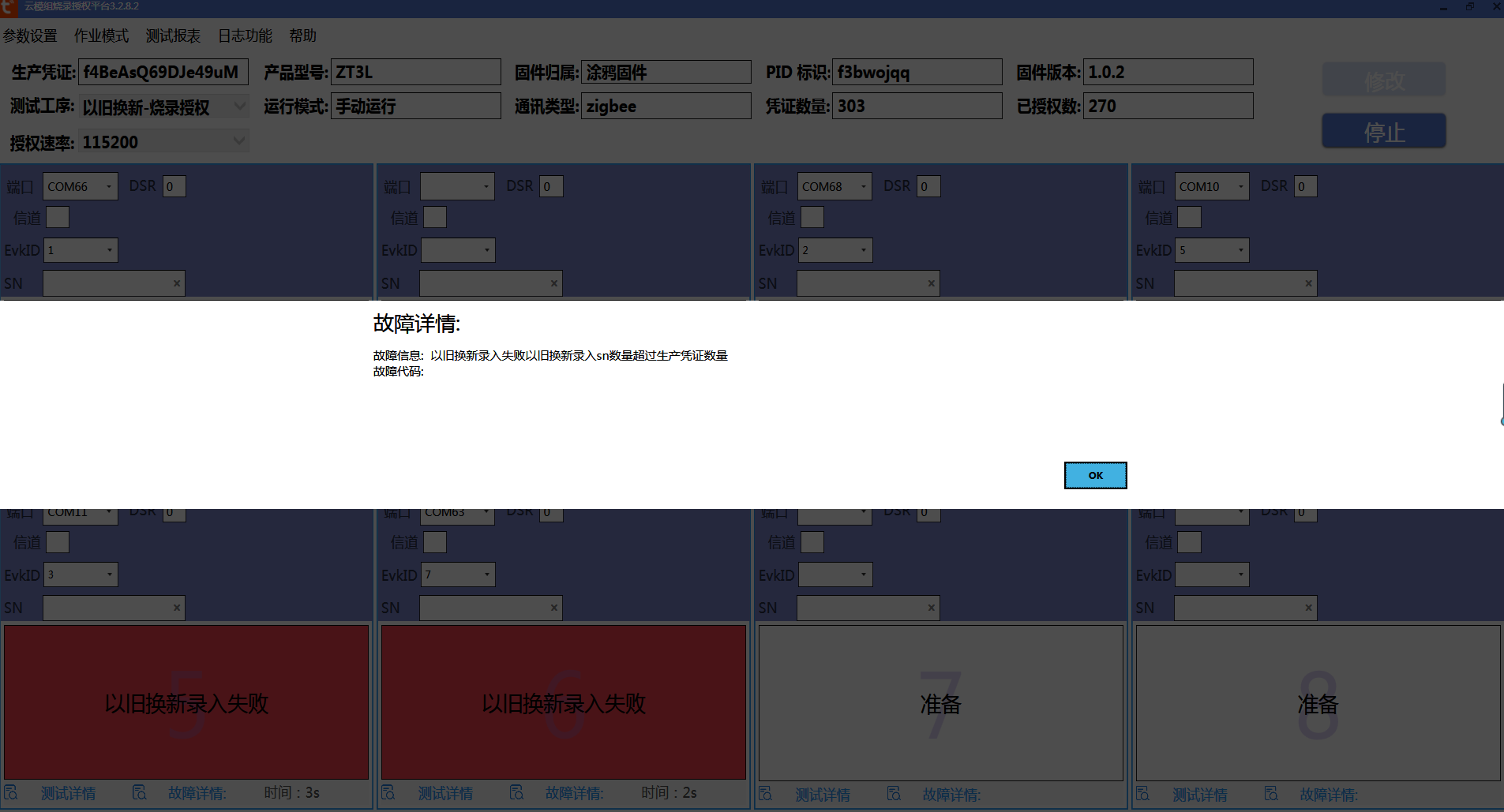Click the DSR field in COM68 panel
The height and width of the screenshot is (812, 1504).
click(x=928, y=186)
